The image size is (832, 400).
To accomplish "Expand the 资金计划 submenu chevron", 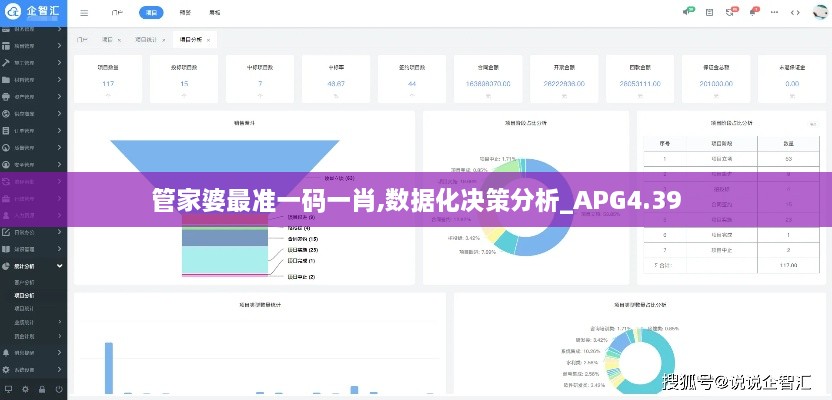I will point(59,336).
